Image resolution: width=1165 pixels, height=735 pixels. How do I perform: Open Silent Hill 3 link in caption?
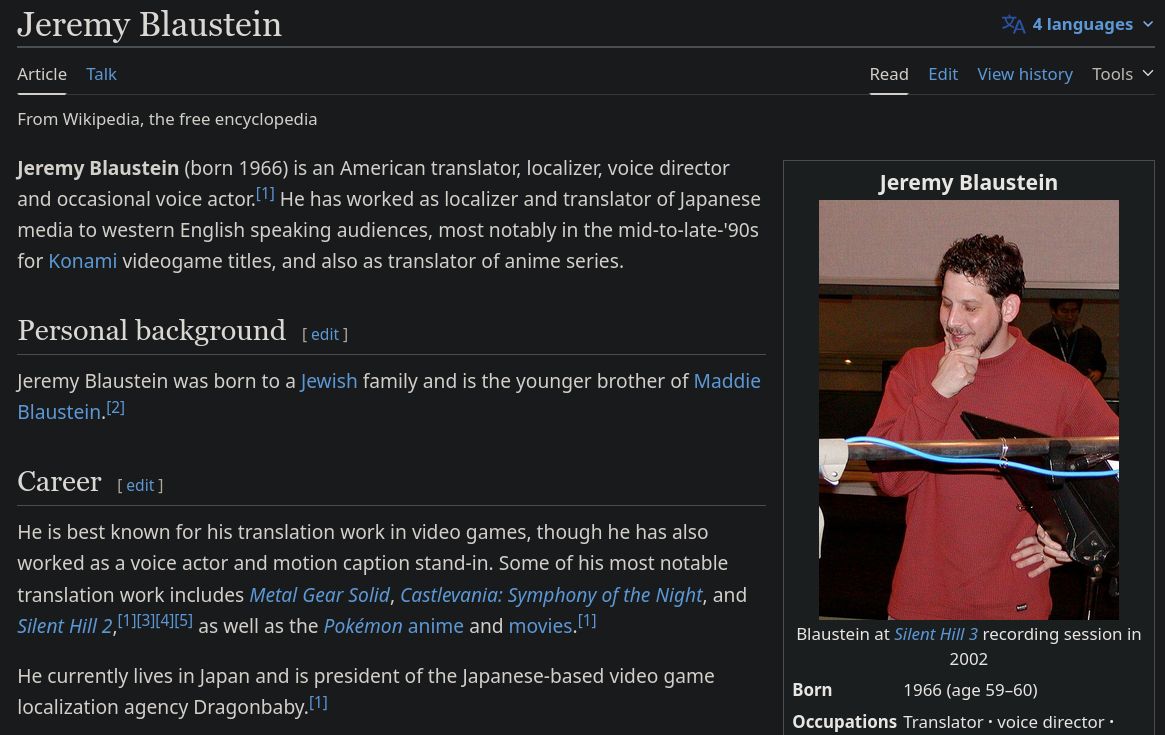pyautogui.click(x=935, y=634)
